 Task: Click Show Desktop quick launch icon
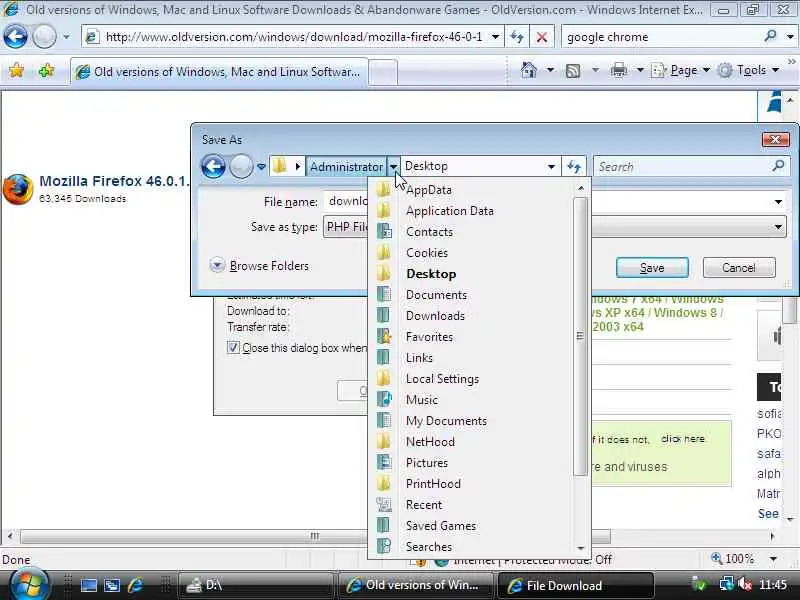89,585
